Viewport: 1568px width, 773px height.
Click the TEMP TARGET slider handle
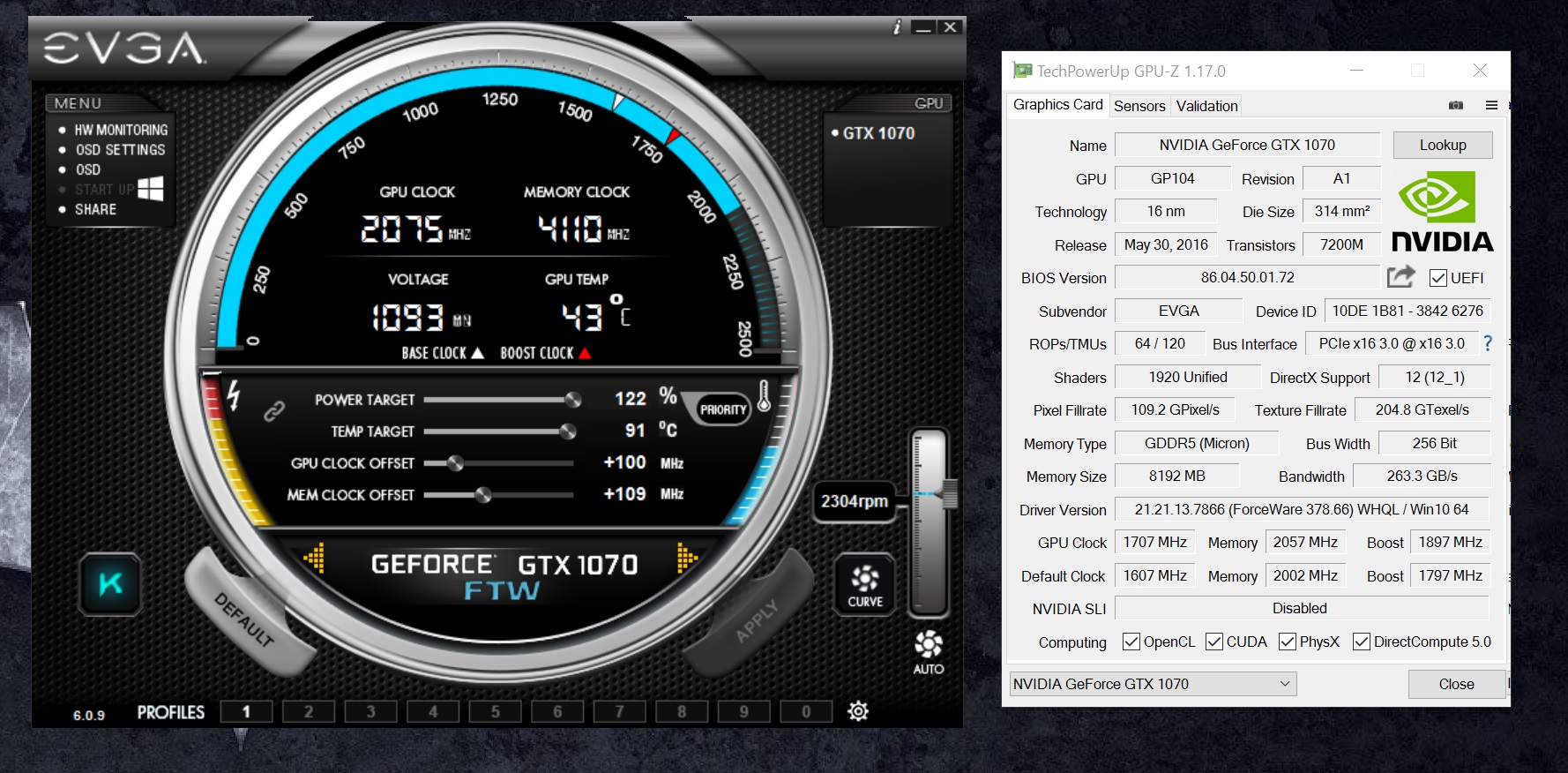pos(568,432)
